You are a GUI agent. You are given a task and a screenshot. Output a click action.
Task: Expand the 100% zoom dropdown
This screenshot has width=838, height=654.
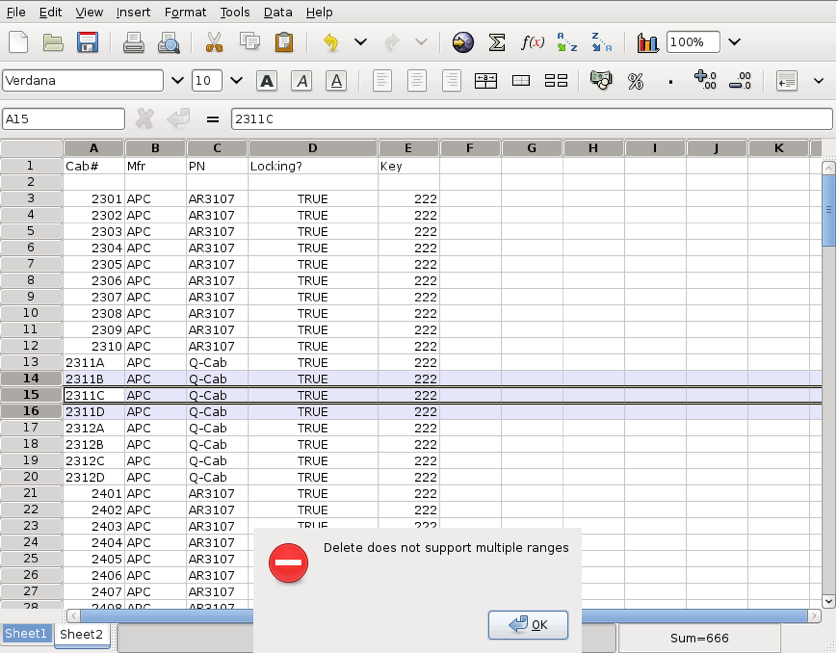point(734,42)
